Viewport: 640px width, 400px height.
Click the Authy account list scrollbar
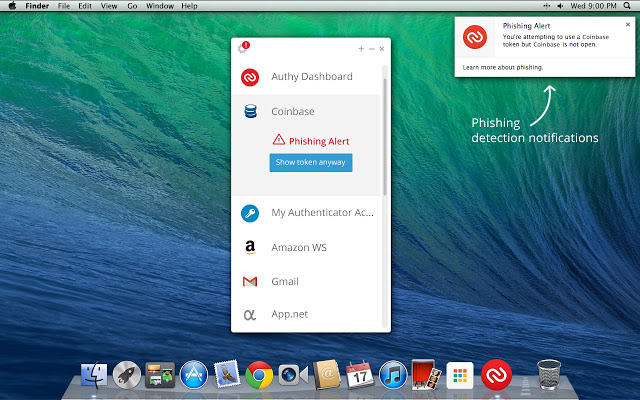click(x=385, y=137)
